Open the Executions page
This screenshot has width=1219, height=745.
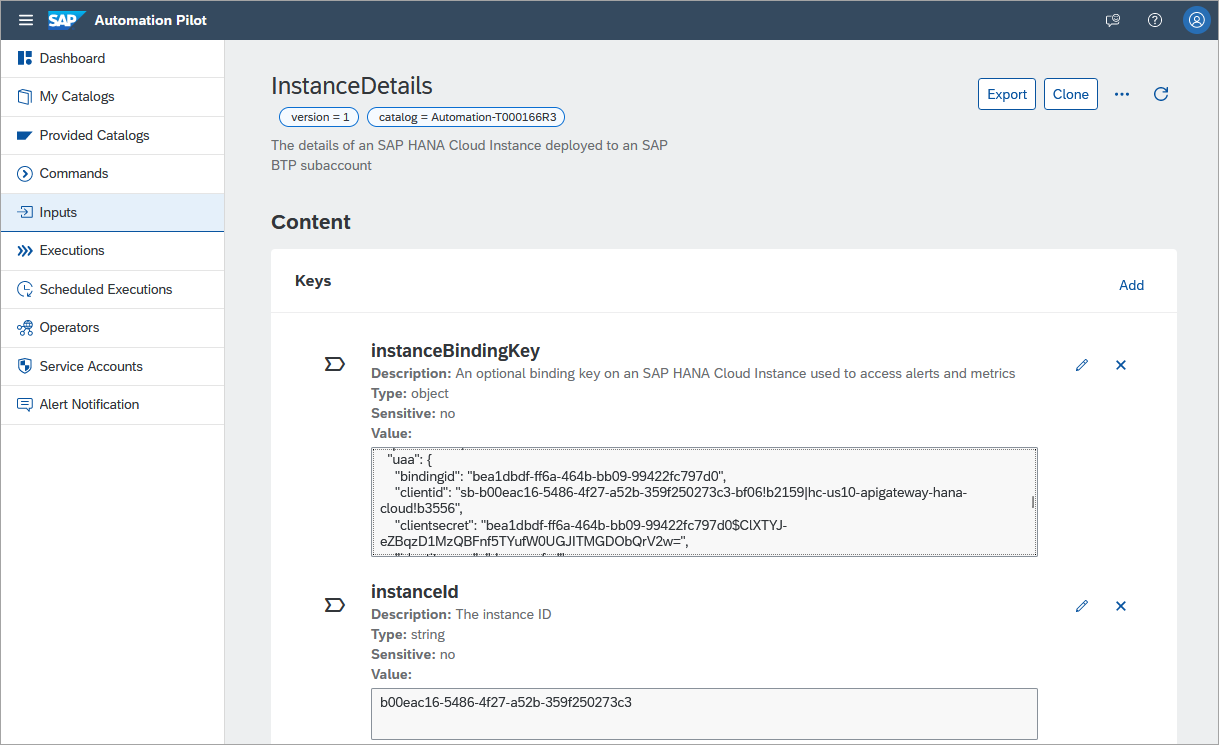click(112, 251)
